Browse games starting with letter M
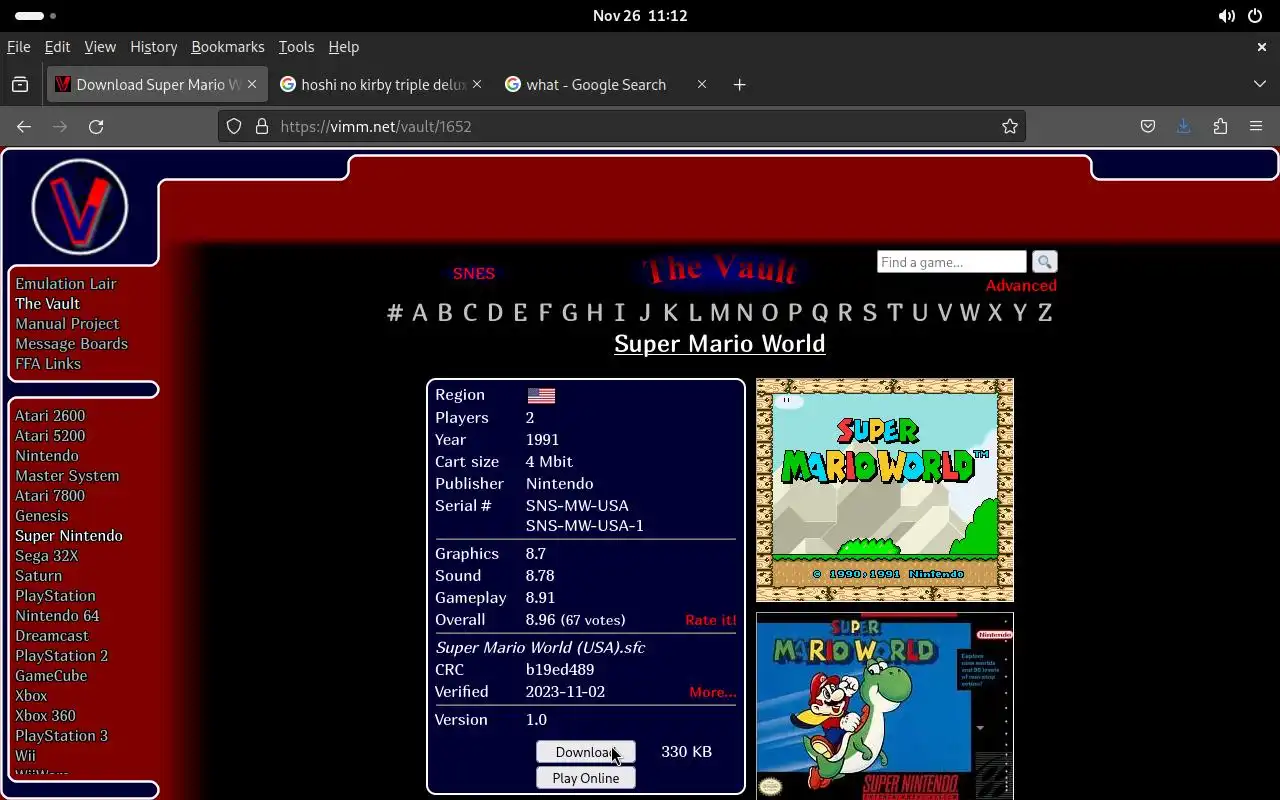1280x800 pixels. tap(720, 313)
